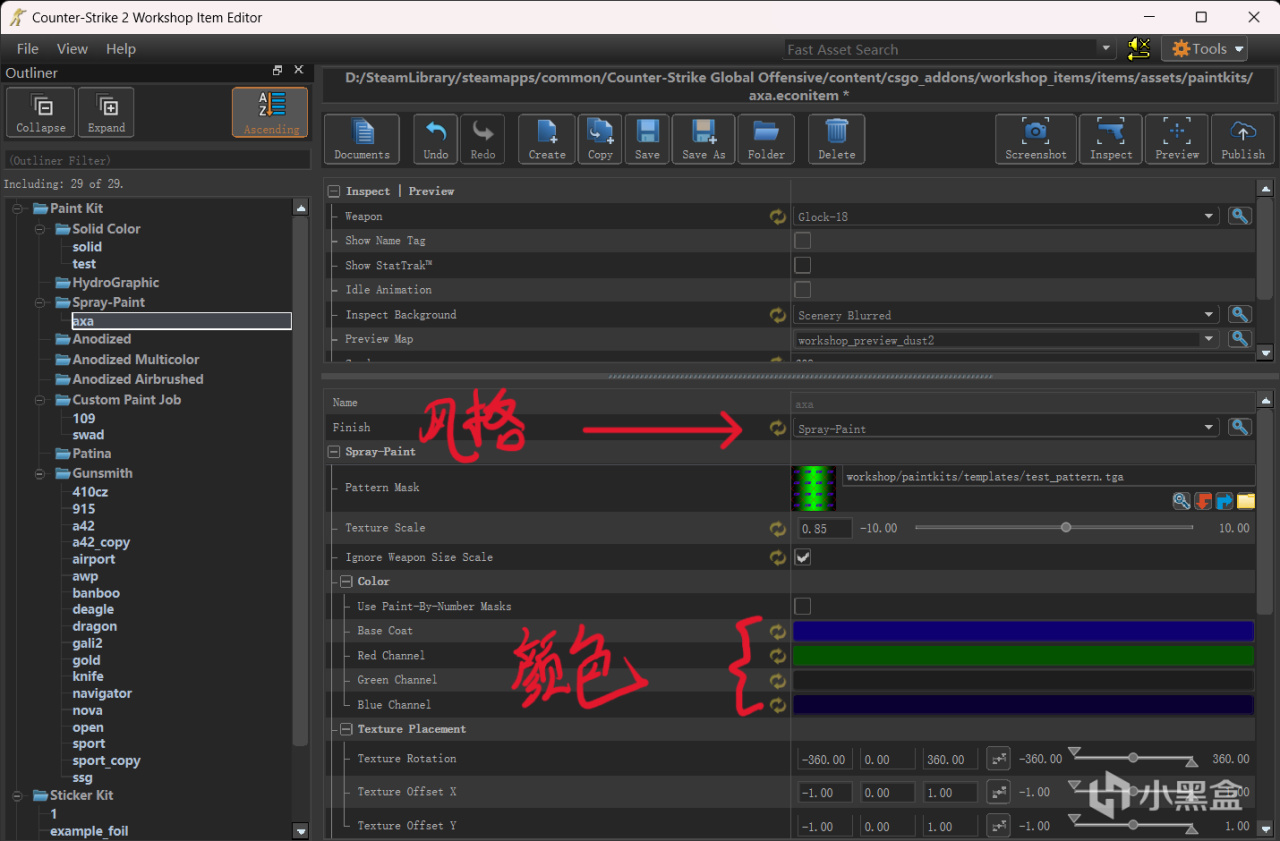The height and width of the screenshot is (841, 1280).
Task: Click magnifier icon next to Finish dropdown
Action: coord(1240,428)
